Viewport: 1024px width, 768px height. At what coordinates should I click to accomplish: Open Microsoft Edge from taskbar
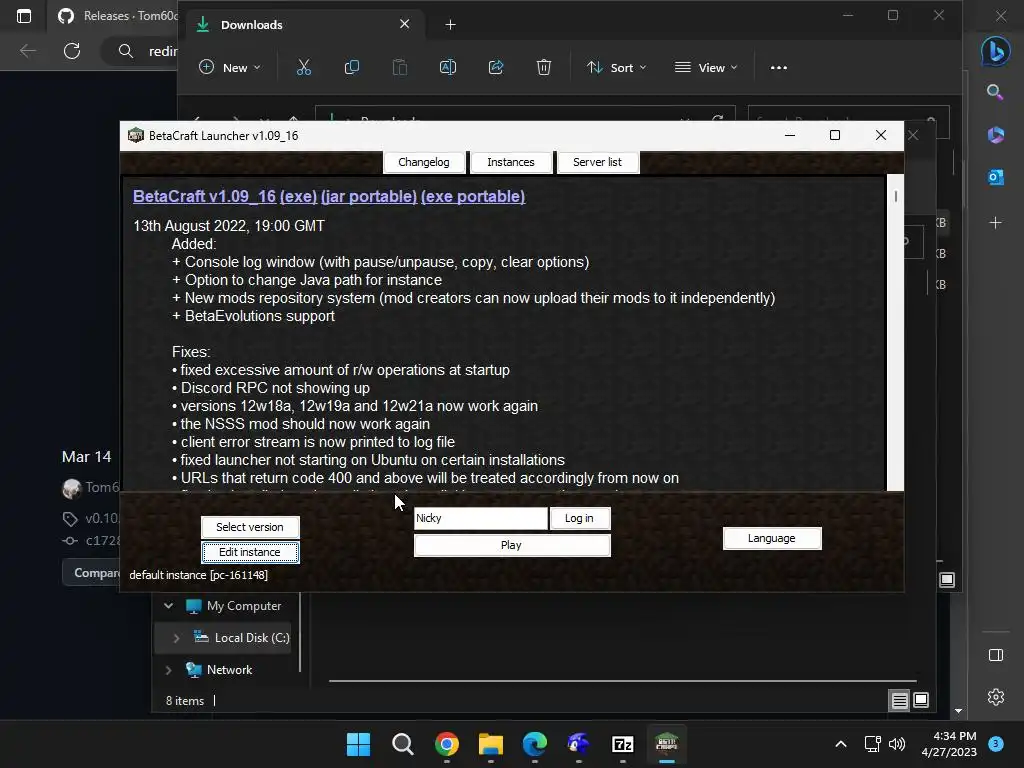[x=535, y=744]
